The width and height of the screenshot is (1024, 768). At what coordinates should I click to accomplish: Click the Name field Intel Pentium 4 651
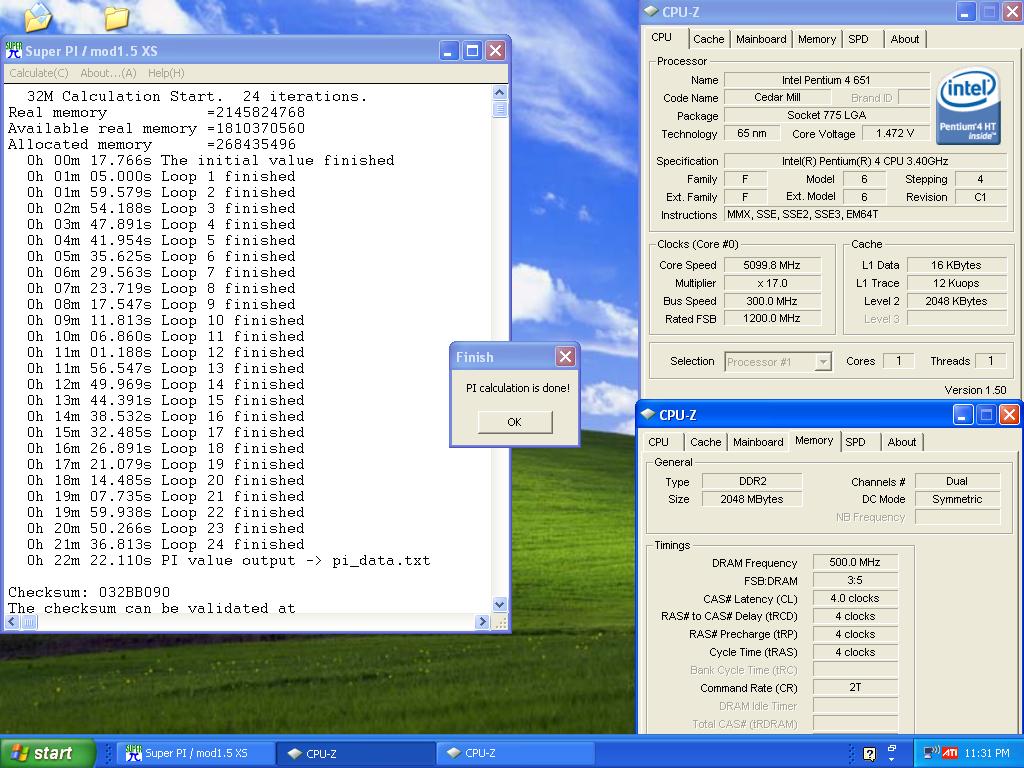(x=826, y=80)
